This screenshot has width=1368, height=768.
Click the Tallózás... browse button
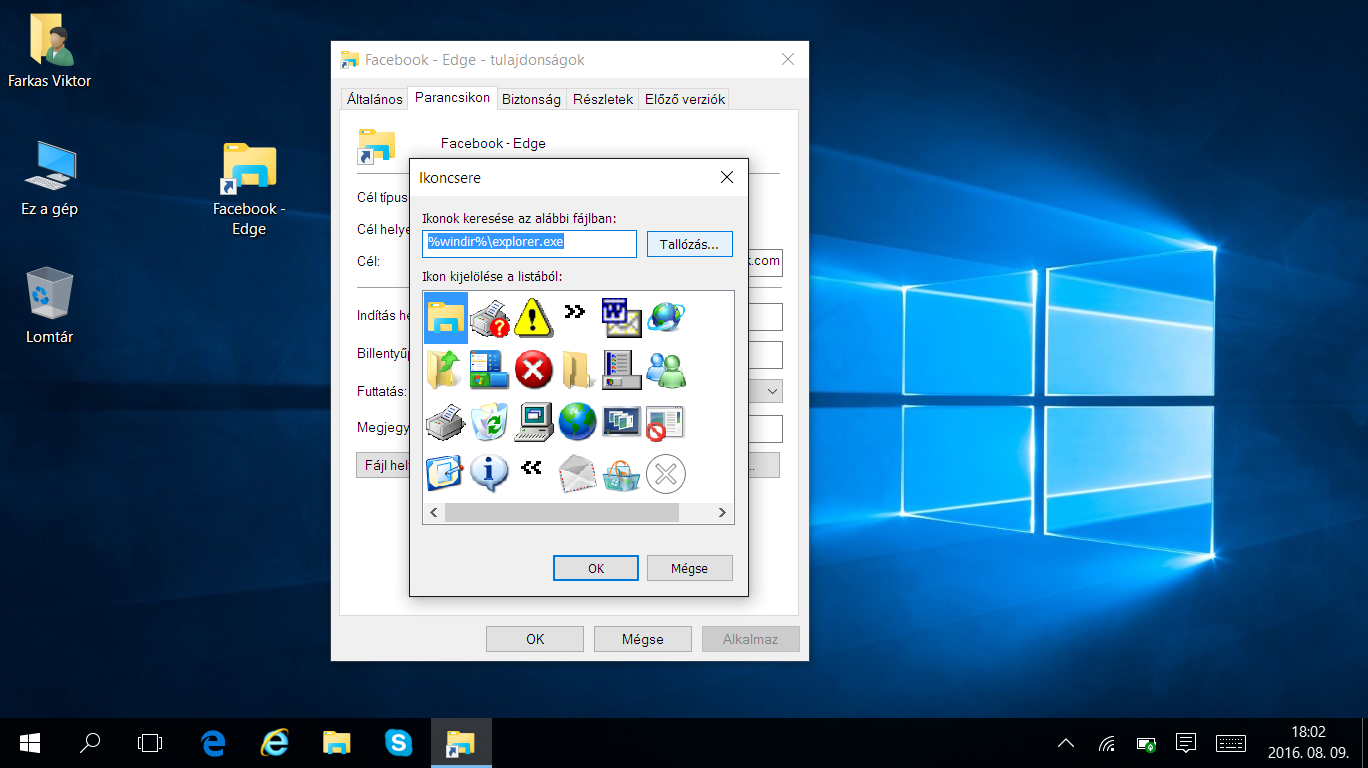point(690,244)
